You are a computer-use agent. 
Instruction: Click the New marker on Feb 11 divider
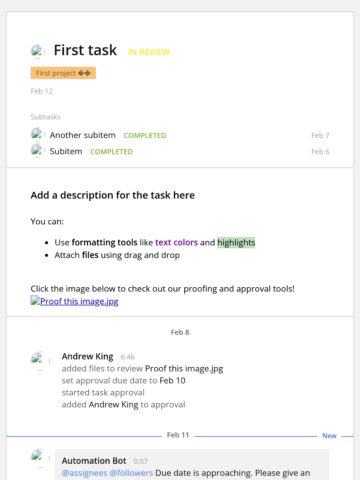point(329,436)
